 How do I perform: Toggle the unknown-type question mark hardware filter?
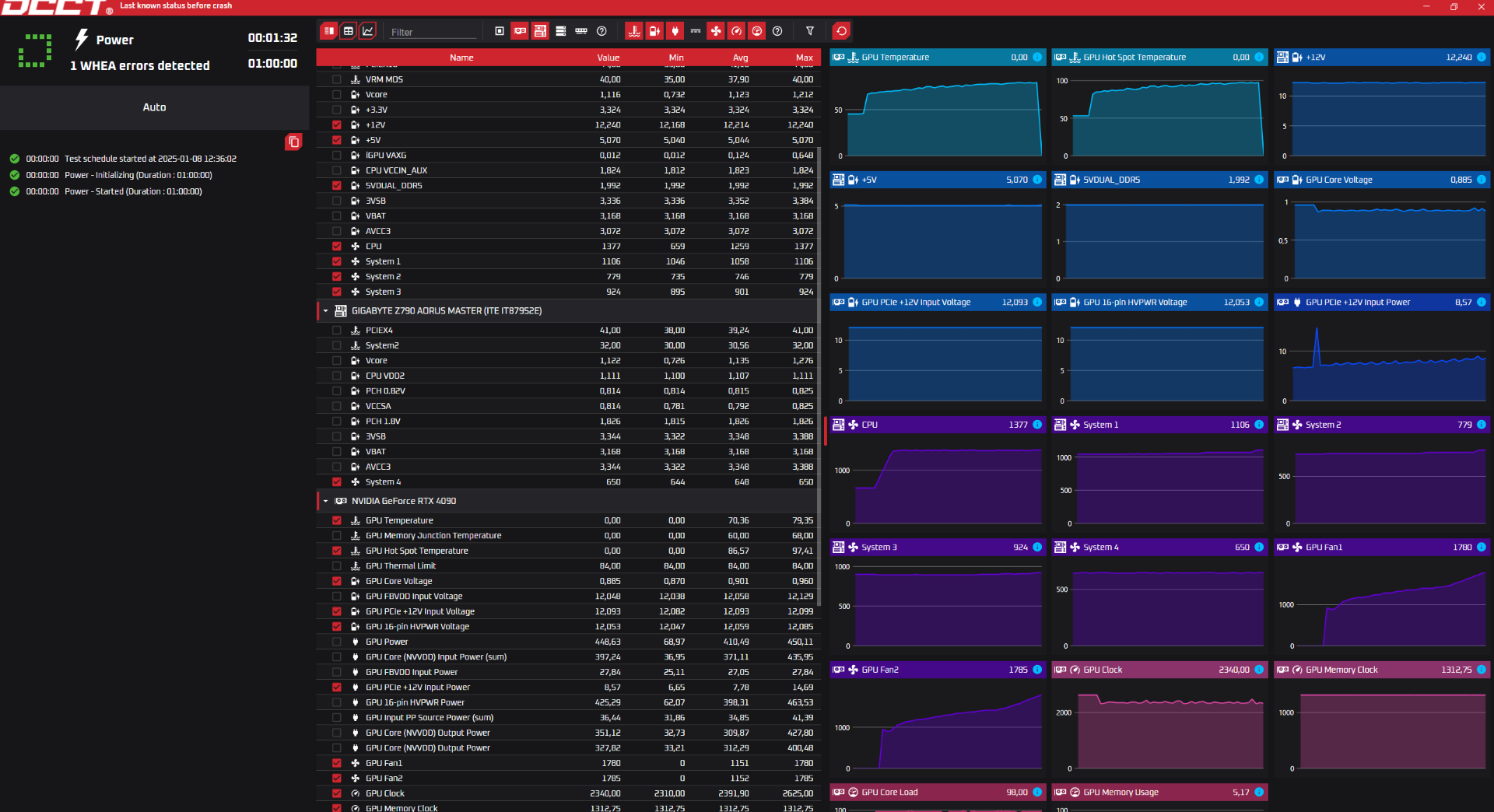pyautogui.click(x=601, y=31)
